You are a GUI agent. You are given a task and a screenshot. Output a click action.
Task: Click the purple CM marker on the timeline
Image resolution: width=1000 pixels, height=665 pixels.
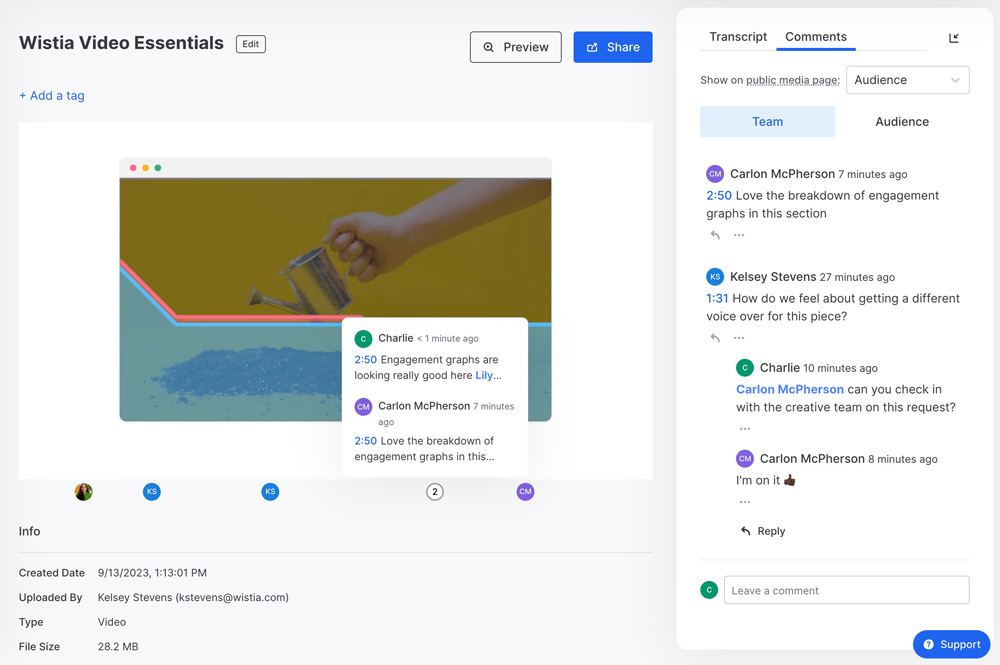point(526,492)
